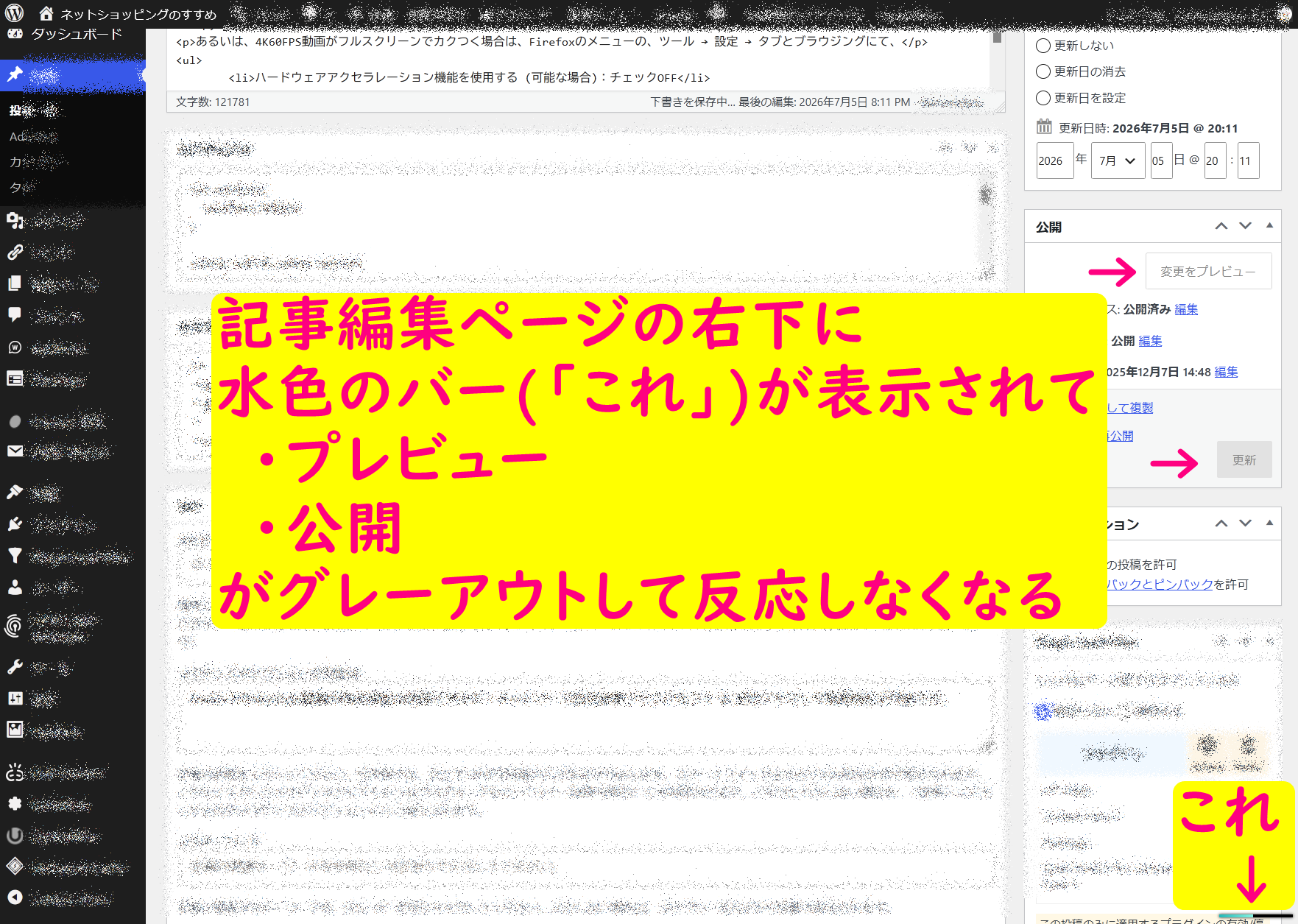Open the submenu item starting with Ad
1298x924 pixels.
pyautogui.click(x=33, y=136)
